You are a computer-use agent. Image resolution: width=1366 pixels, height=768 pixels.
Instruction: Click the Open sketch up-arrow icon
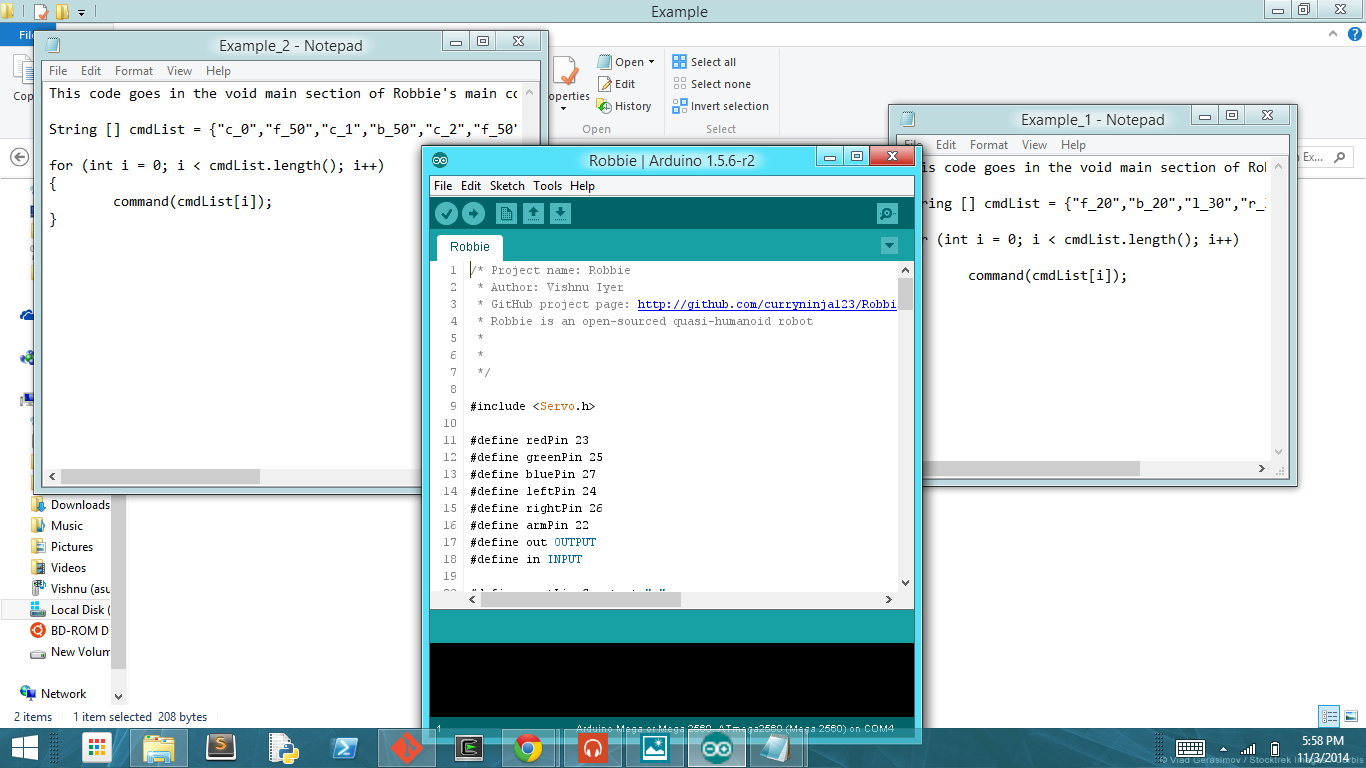(534, 213)
